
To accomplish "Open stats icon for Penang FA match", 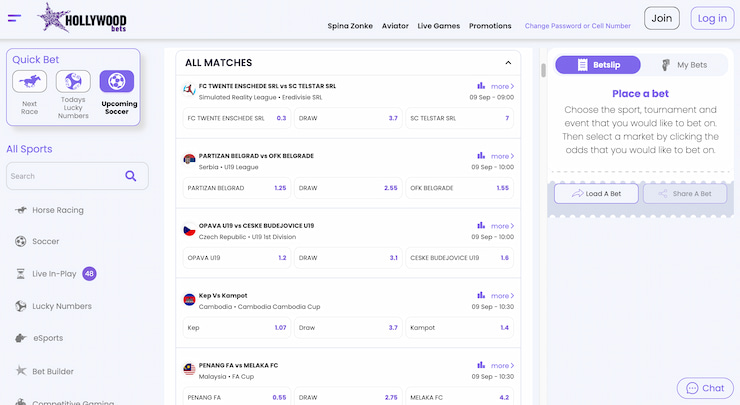I will [481, 365].
